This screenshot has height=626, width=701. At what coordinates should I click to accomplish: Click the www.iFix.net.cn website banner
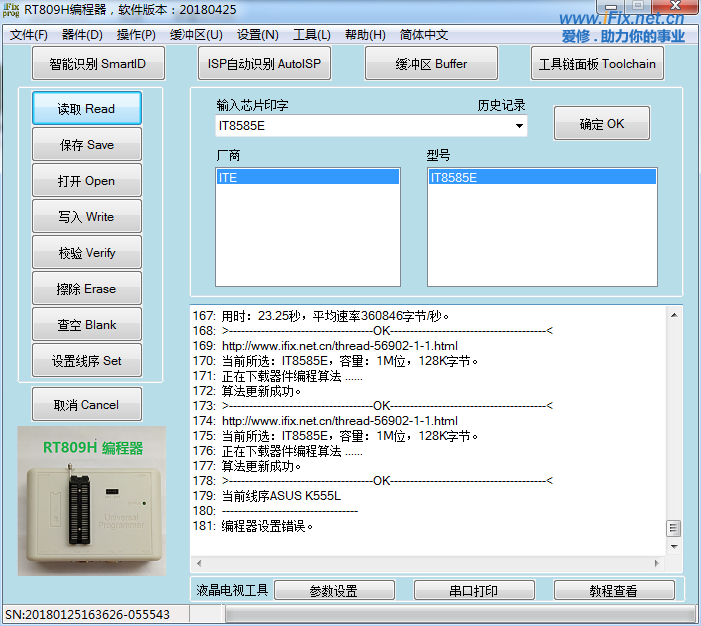[x=621, y=18]
